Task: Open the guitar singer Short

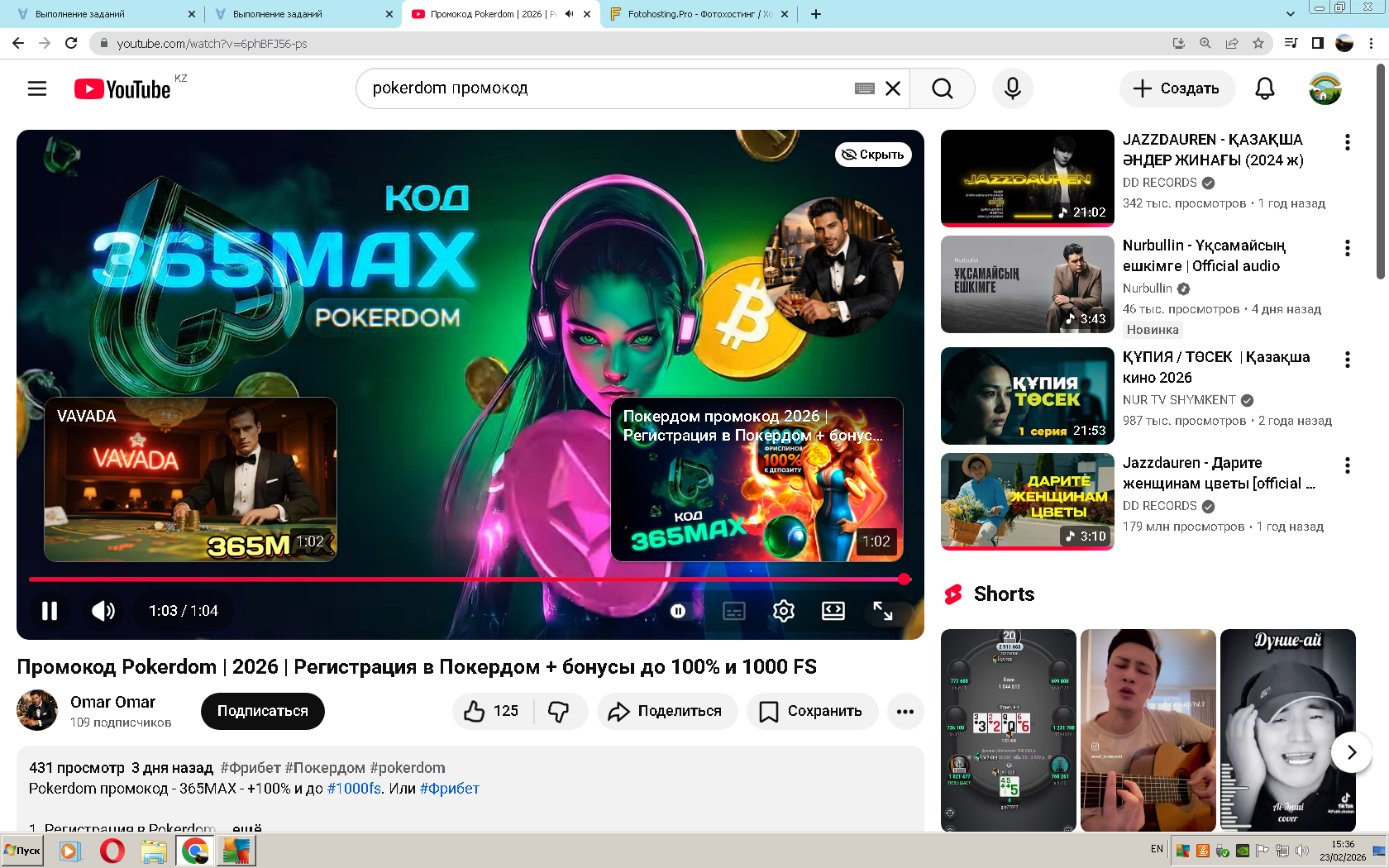Action: tap(1148, 730)
